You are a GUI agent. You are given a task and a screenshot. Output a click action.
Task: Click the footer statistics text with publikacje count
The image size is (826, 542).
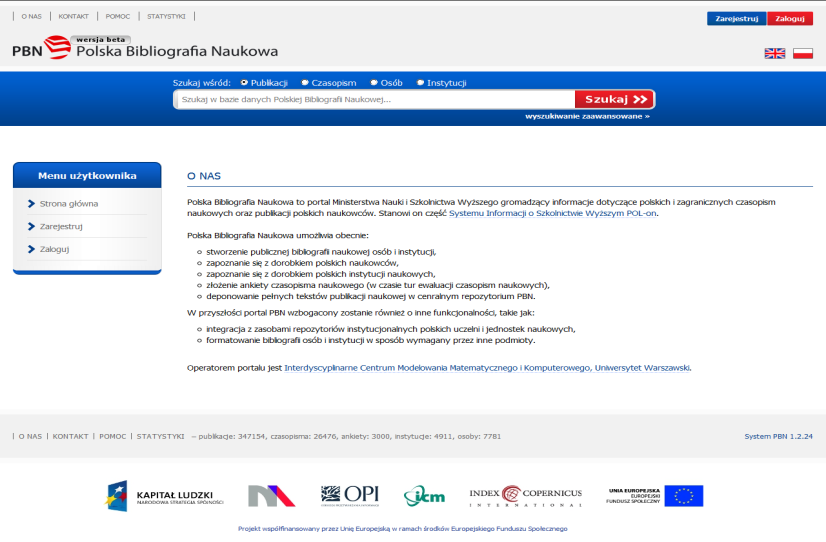pyautogui.click(x=346, y=436)
